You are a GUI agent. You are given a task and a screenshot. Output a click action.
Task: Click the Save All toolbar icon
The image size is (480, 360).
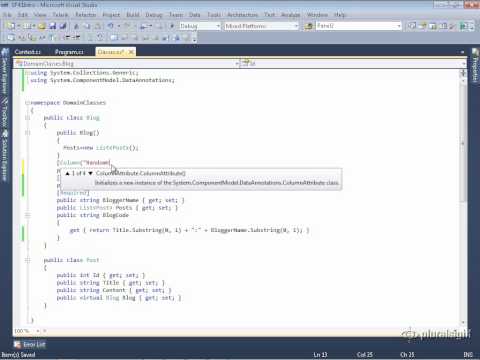63,26
